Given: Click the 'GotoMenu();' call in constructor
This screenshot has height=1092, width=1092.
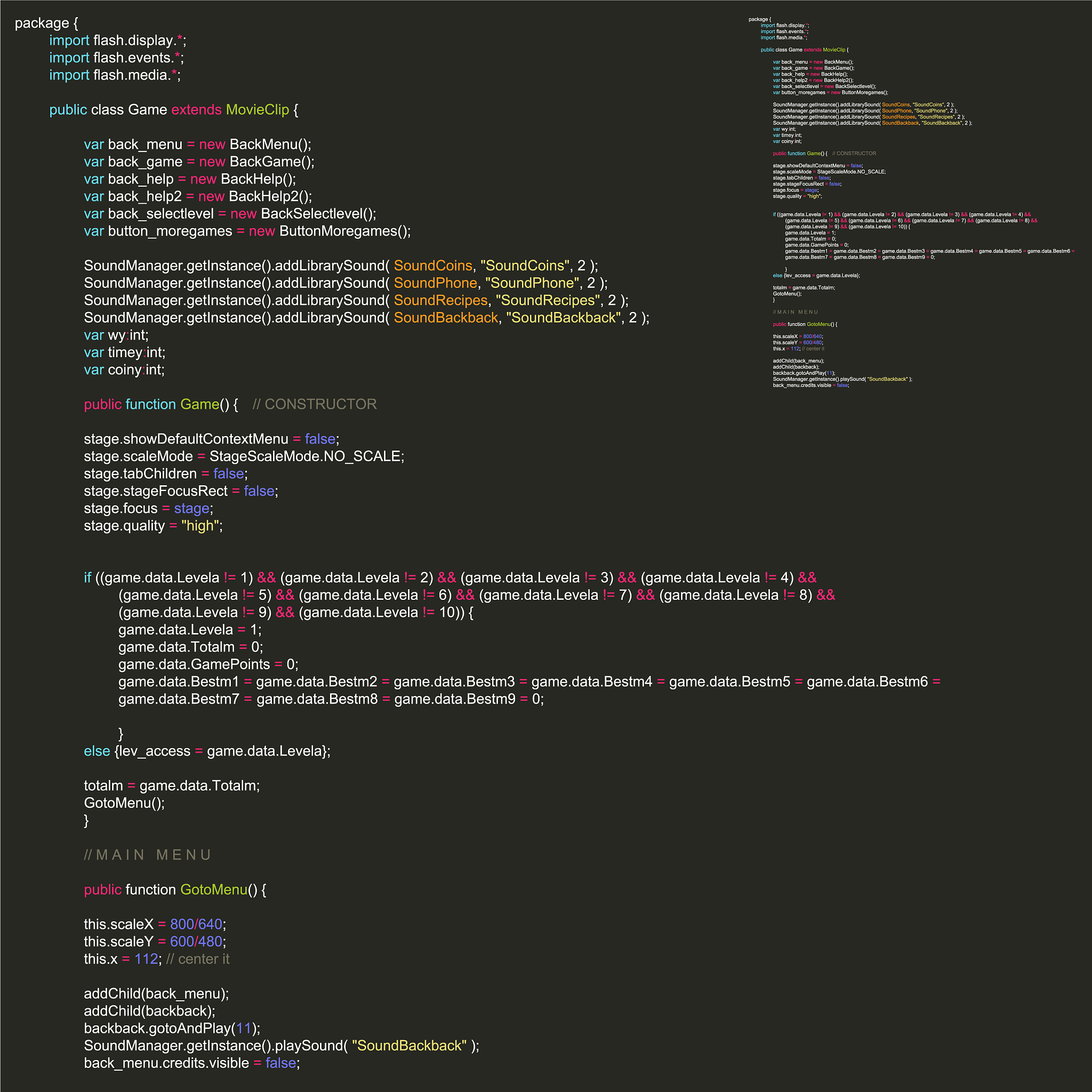Looking at the screenshot, I should point(124,803).
